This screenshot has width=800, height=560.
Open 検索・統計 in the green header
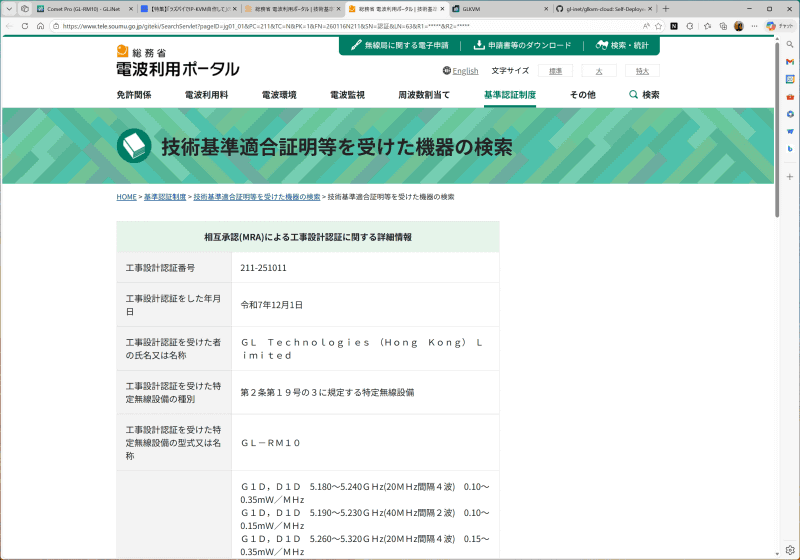click(622, 45)
